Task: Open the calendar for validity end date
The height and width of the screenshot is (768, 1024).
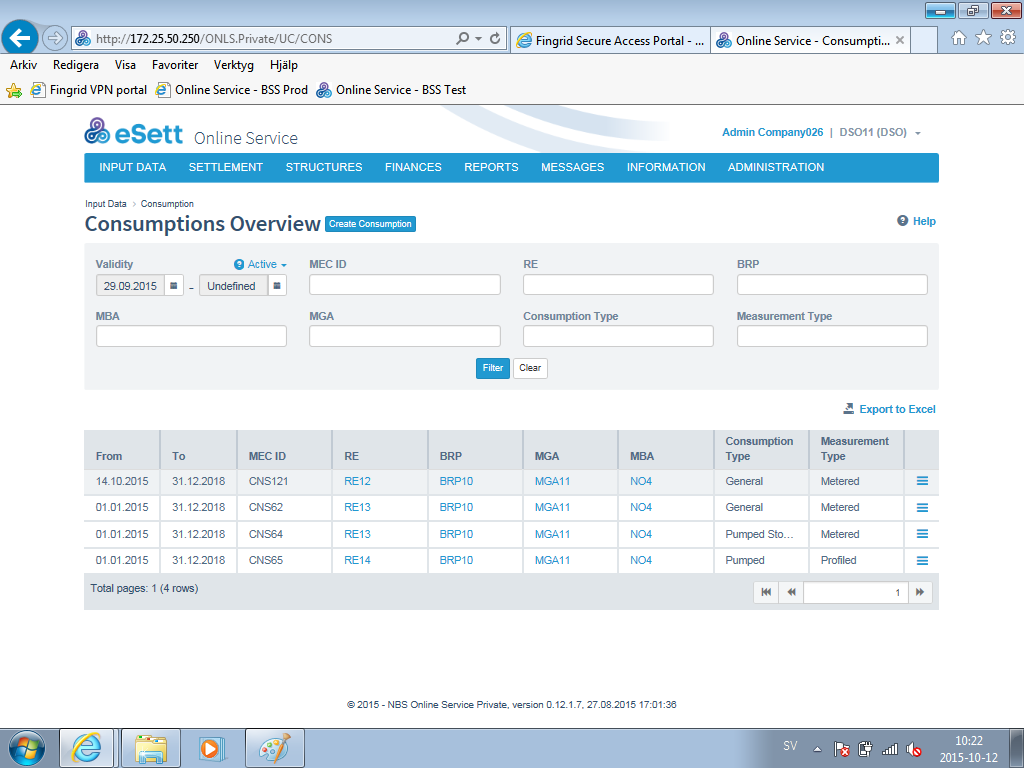Action: click(x=277, y=285)
